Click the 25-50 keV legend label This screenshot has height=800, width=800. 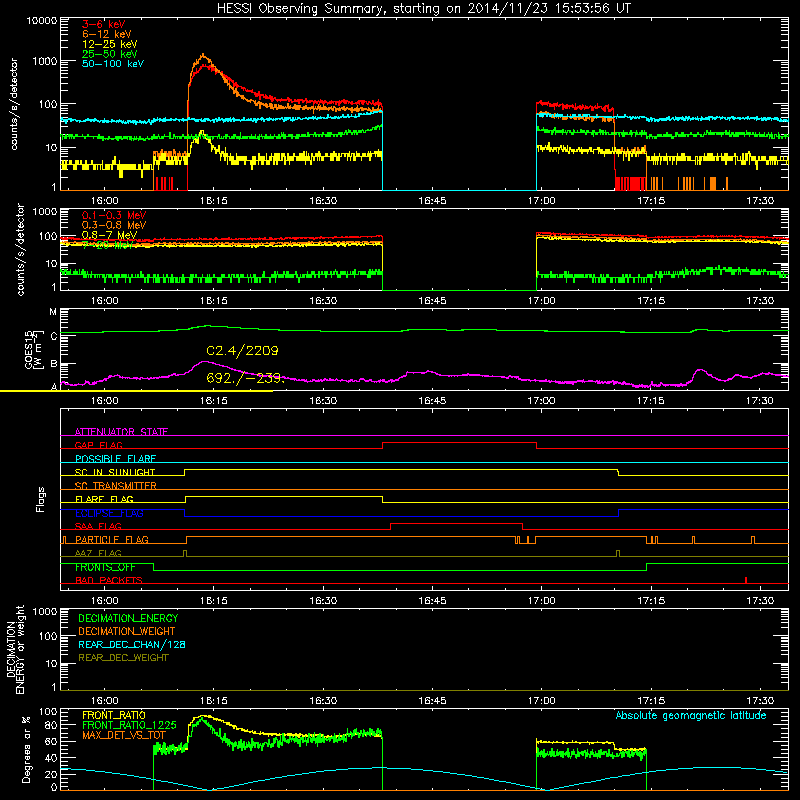109,54
